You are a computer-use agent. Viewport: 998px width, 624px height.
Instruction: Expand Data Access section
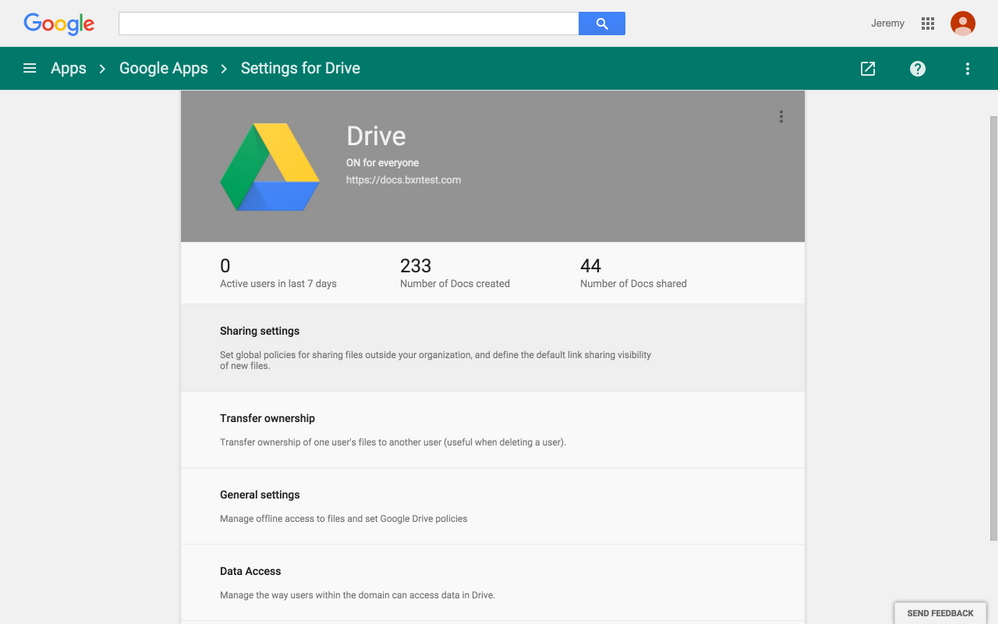coord(493,583)
